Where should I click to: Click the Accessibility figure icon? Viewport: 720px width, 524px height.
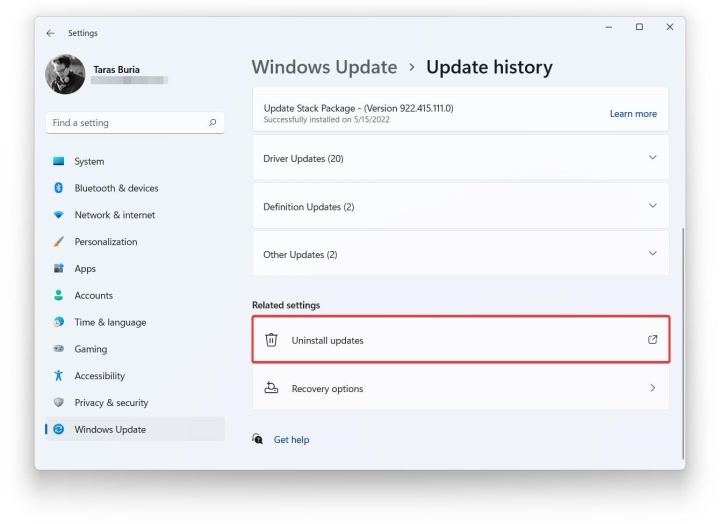[58, 376]
